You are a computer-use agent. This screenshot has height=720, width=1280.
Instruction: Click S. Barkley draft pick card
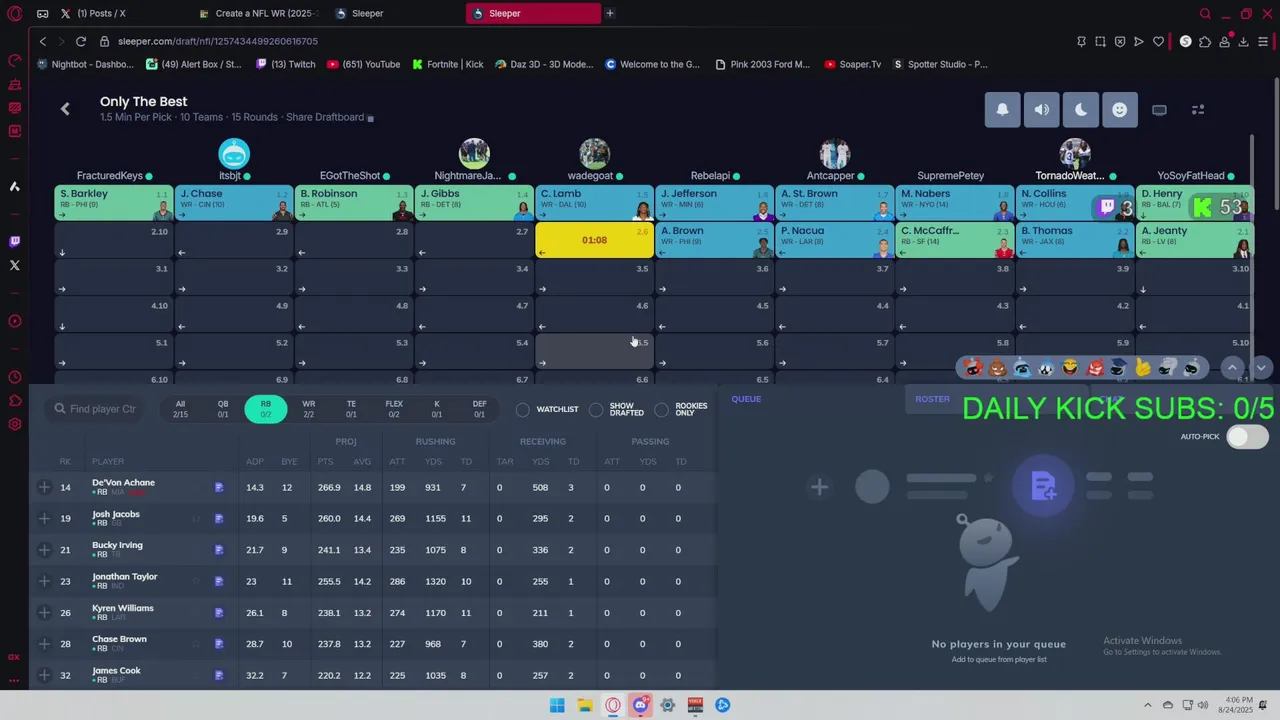114,203
